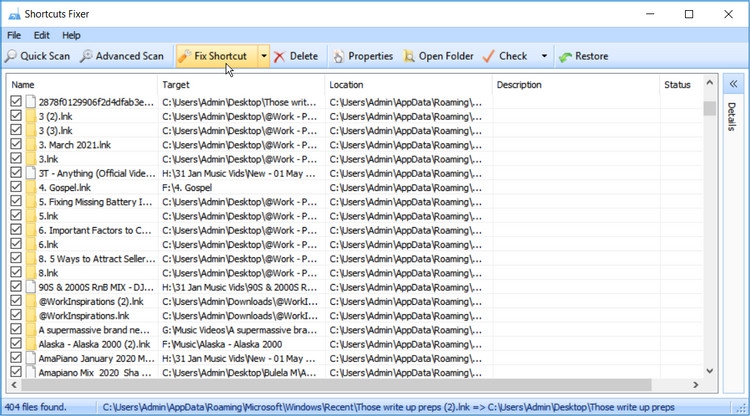Click folder icon next to 4. Gospel.lnk
This screenshot has width=750, height=416.
pyautogui.click(x=31, y=187)
